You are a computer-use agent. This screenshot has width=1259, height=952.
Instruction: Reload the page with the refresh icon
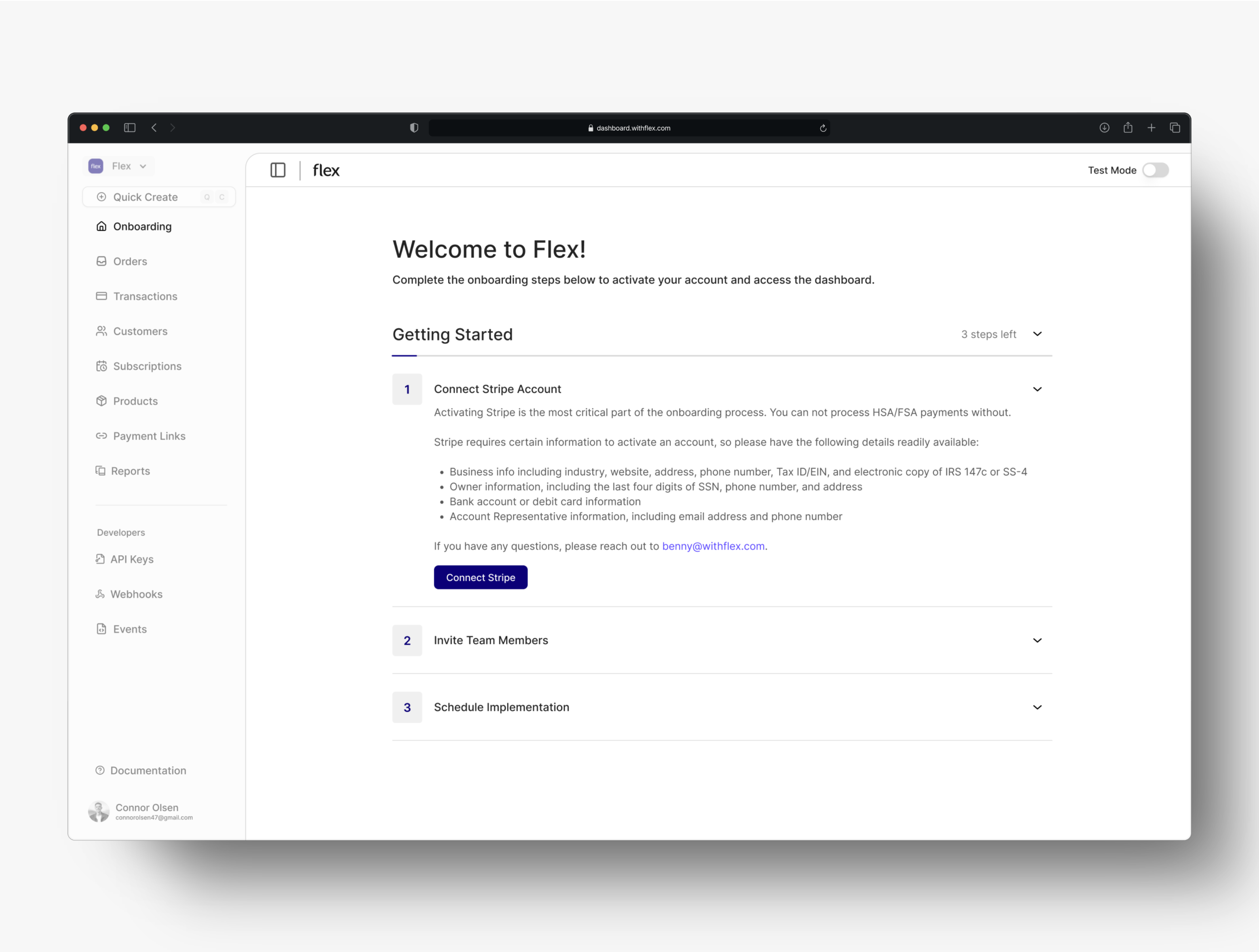(822, 128)
